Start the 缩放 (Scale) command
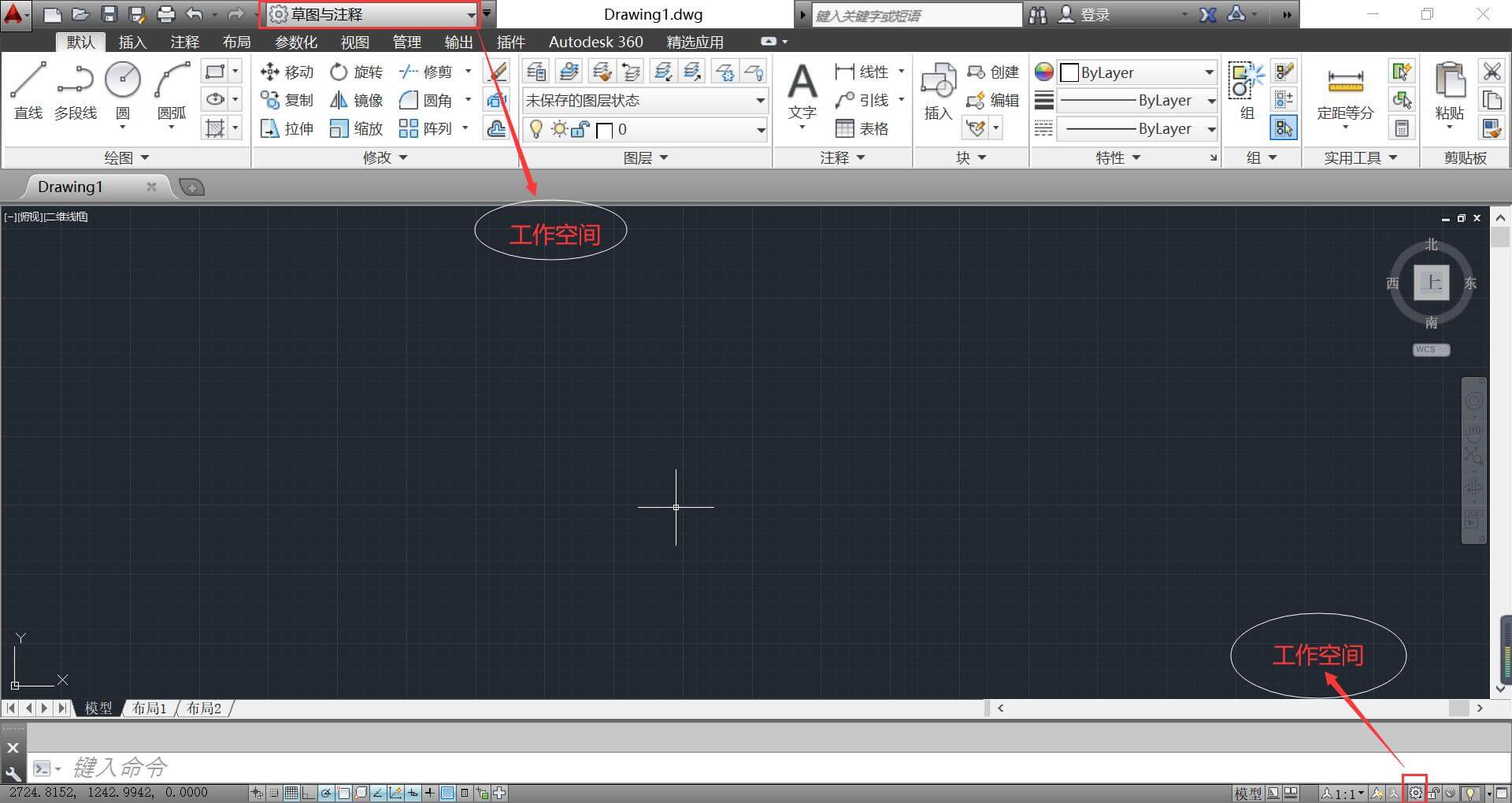 tap(357, 128)
